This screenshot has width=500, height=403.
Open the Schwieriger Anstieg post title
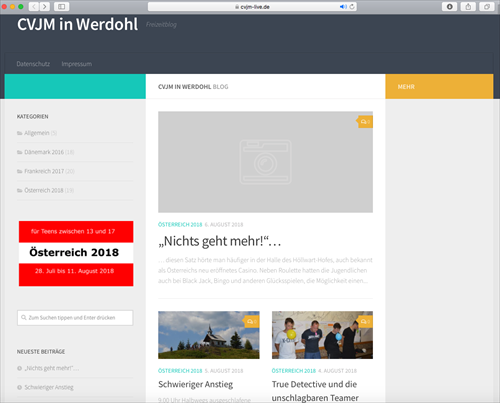pyautogui.click(x=195, y=384)
